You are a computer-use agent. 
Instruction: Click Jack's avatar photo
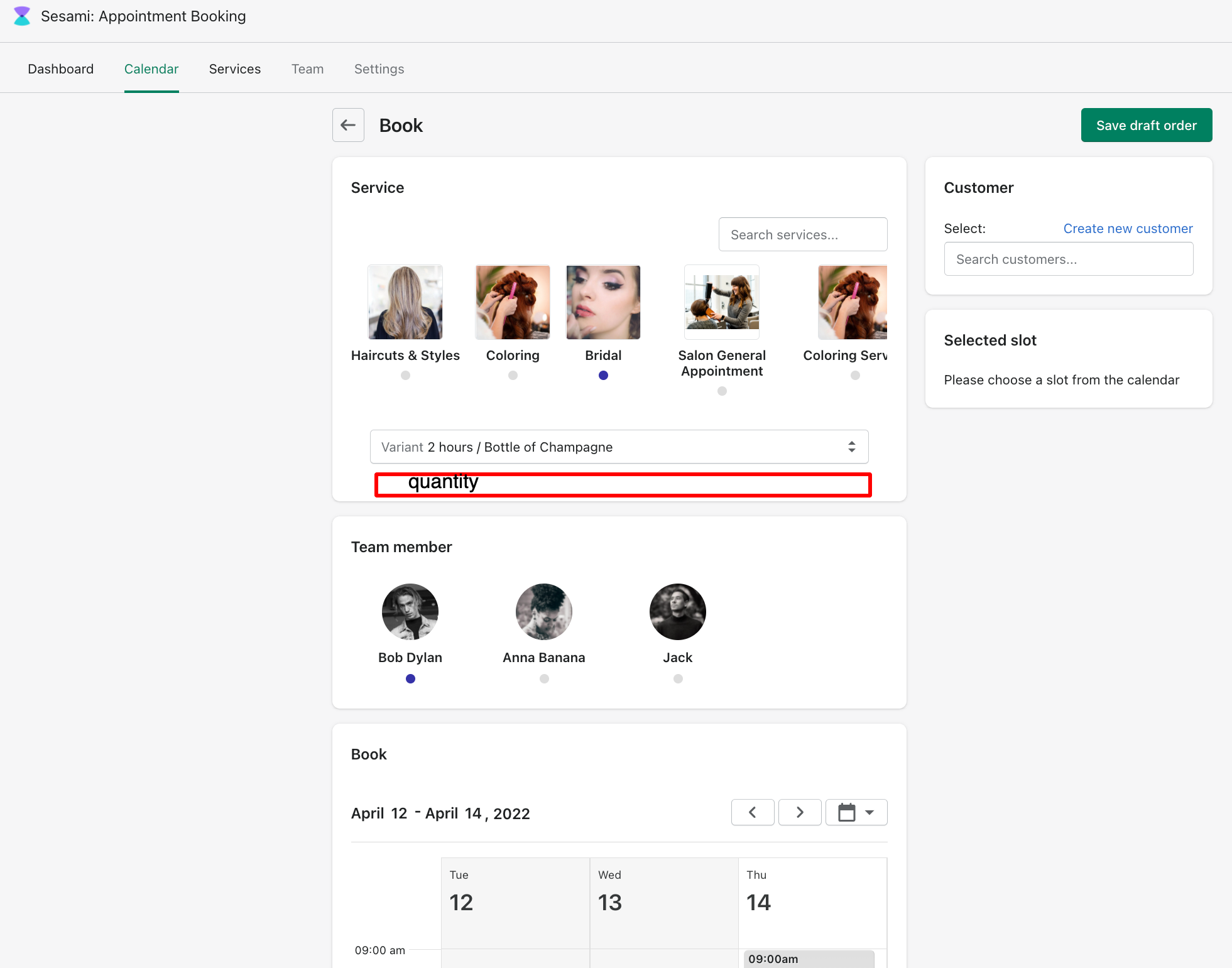678,612
